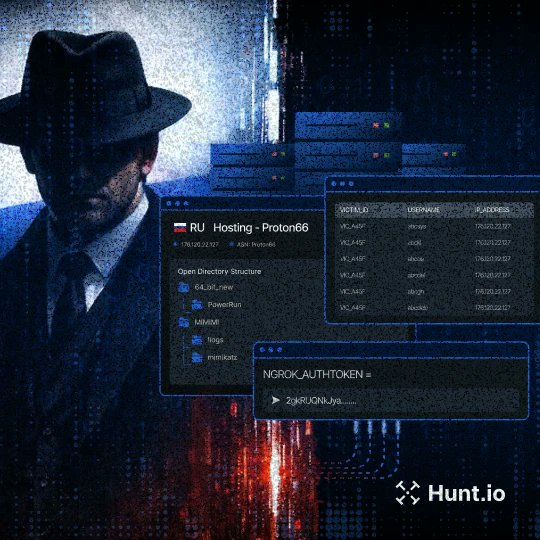The image size is (540, 540).
Task: Click the first window dot of the victim table panel
Action: [x=334, y=184]
